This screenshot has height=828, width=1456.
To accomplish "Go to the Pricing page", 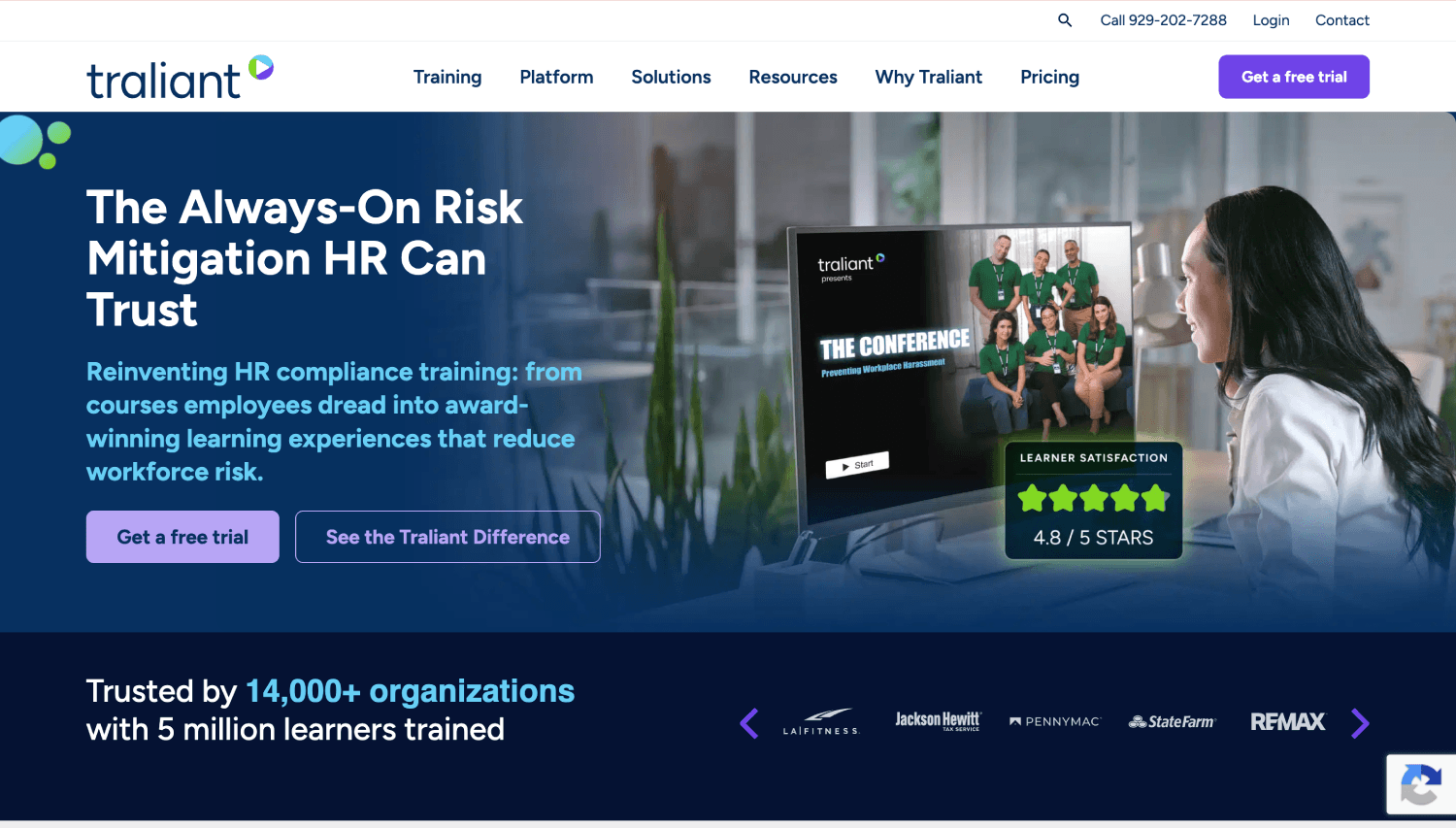I will [1049, 77].
